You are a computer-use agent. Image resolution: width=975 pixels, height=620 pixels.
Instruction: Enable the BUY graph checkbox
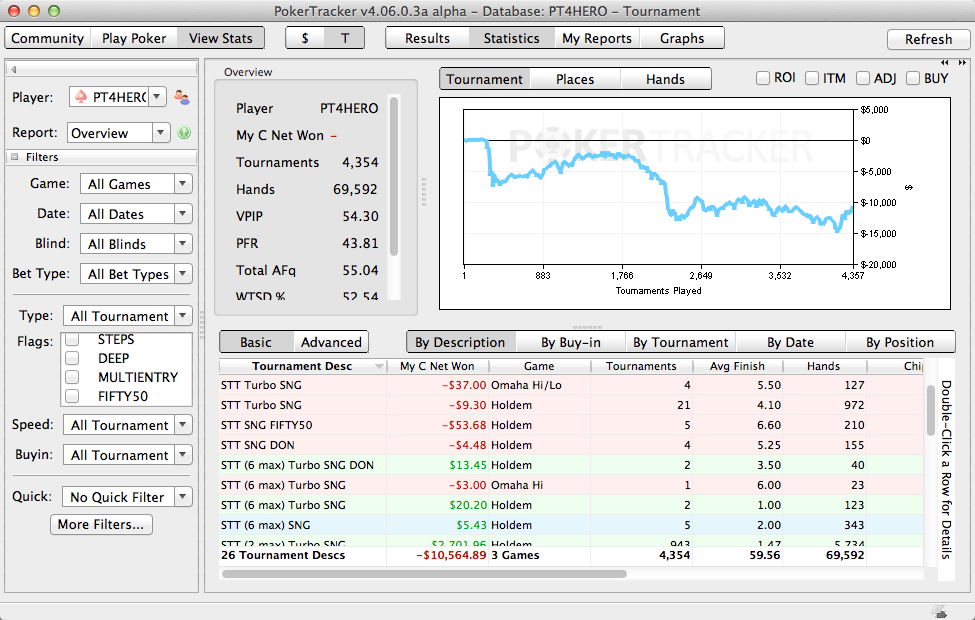point(913,78)
